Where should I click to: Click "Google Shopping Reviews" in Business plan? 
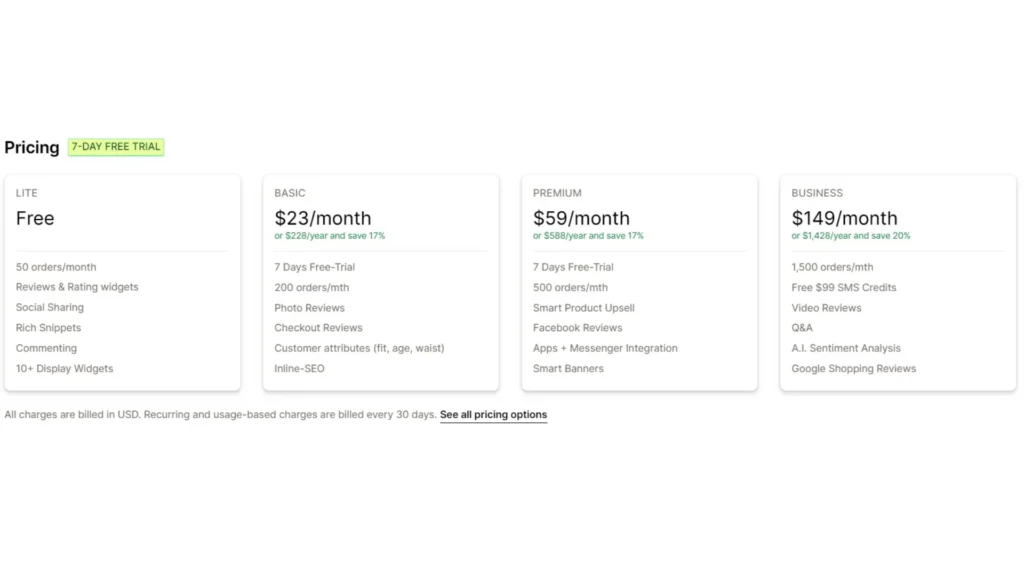point(854,369)
